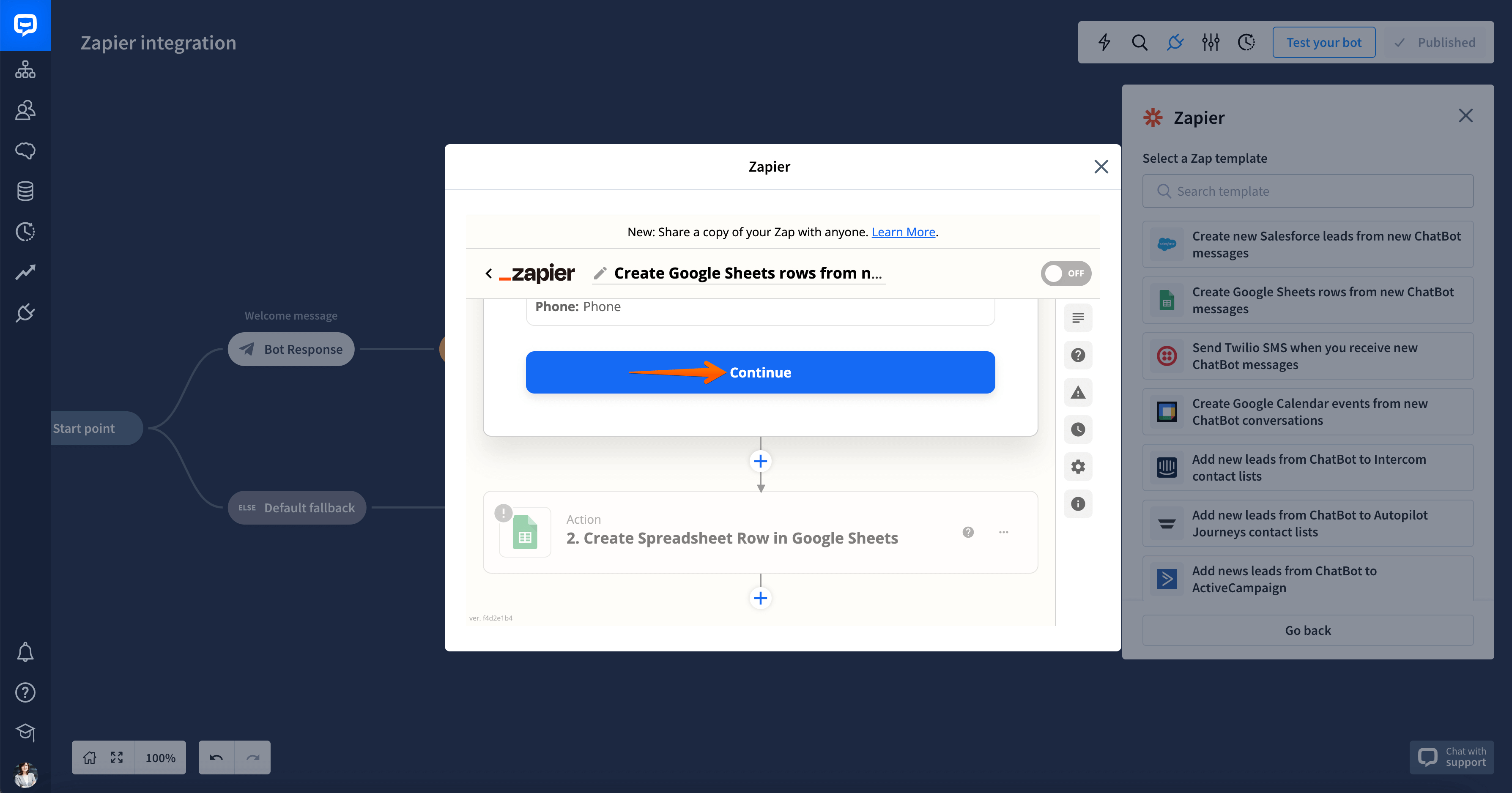Click the undo arrow button
Screen dimensions: 1512x793
(x=216, y=757)
